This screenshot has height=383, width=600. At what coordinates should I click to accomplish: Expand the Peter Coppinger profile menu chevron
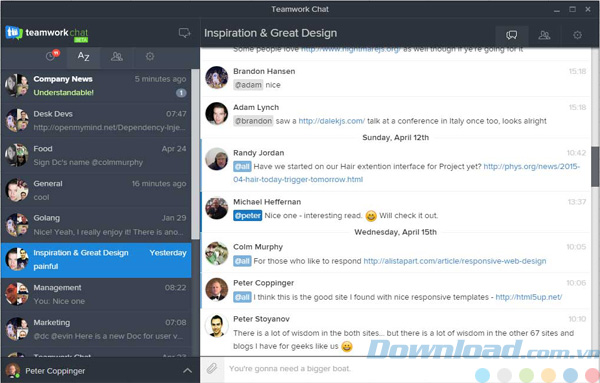[188, 370]
